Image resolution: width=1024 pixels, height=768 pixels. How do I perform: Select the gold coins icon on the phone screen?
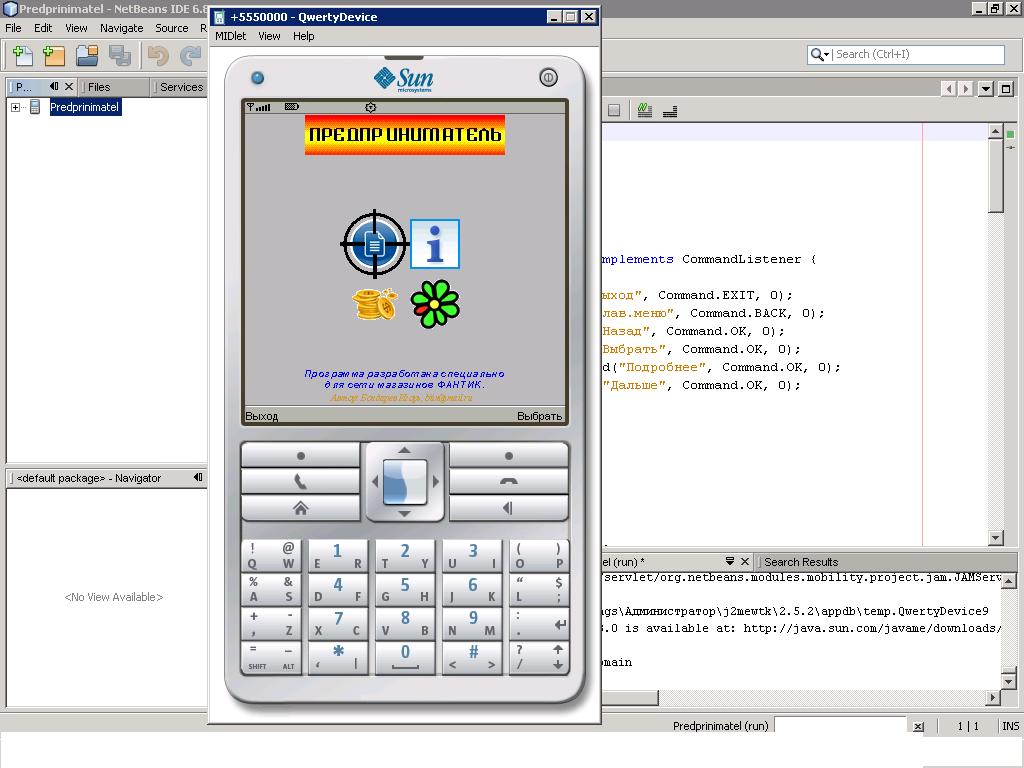375,304
